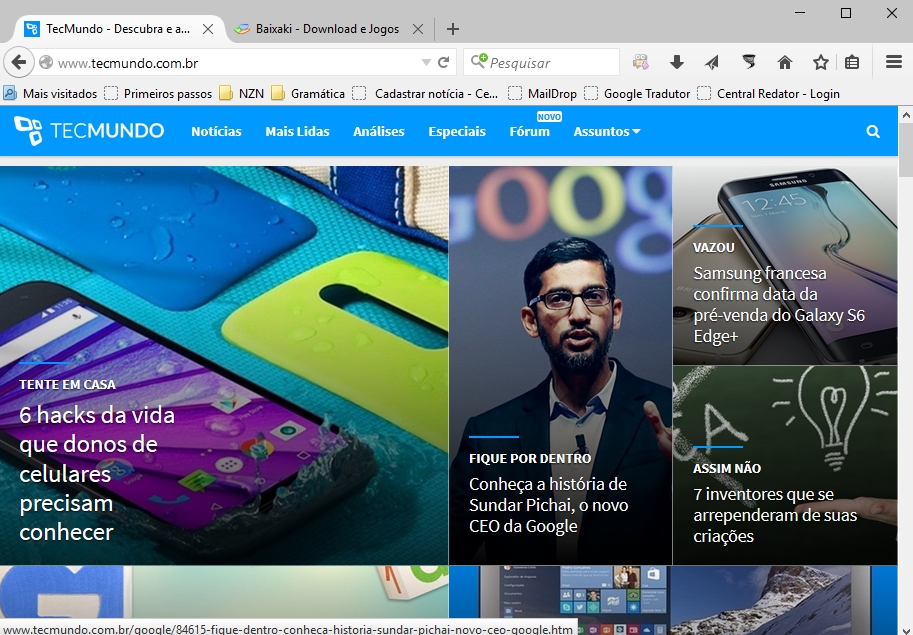Viewport: 913px width, 635px height.
Task: Open the Samsung Galaxy S6 Edge+ article
Action: (x=779, y=304)
